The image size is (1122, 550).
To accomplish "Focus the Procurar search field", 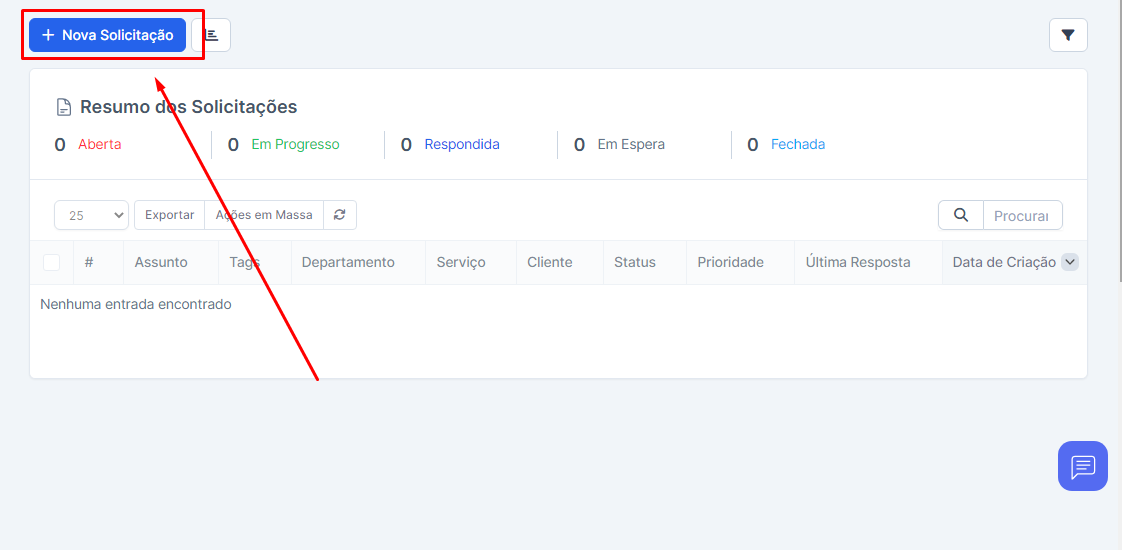I will [1021, 215].
